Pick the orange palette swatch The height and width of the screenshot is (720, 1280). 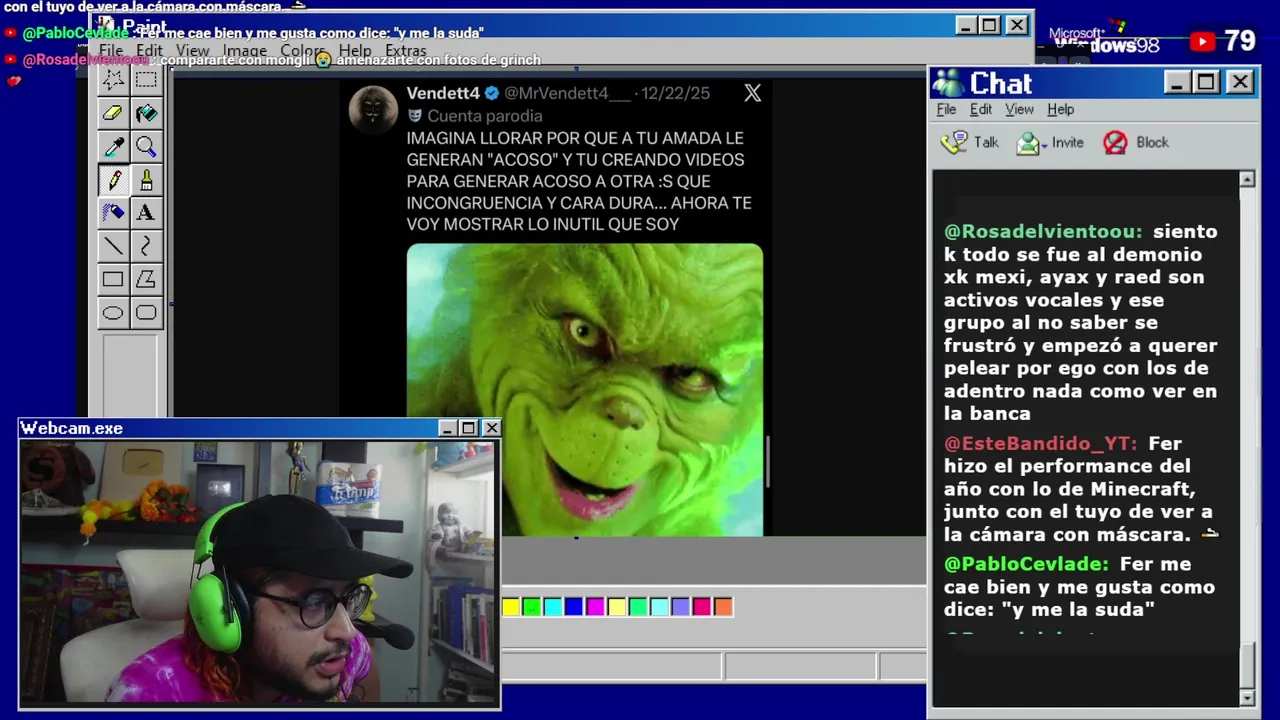pos(723,607)
